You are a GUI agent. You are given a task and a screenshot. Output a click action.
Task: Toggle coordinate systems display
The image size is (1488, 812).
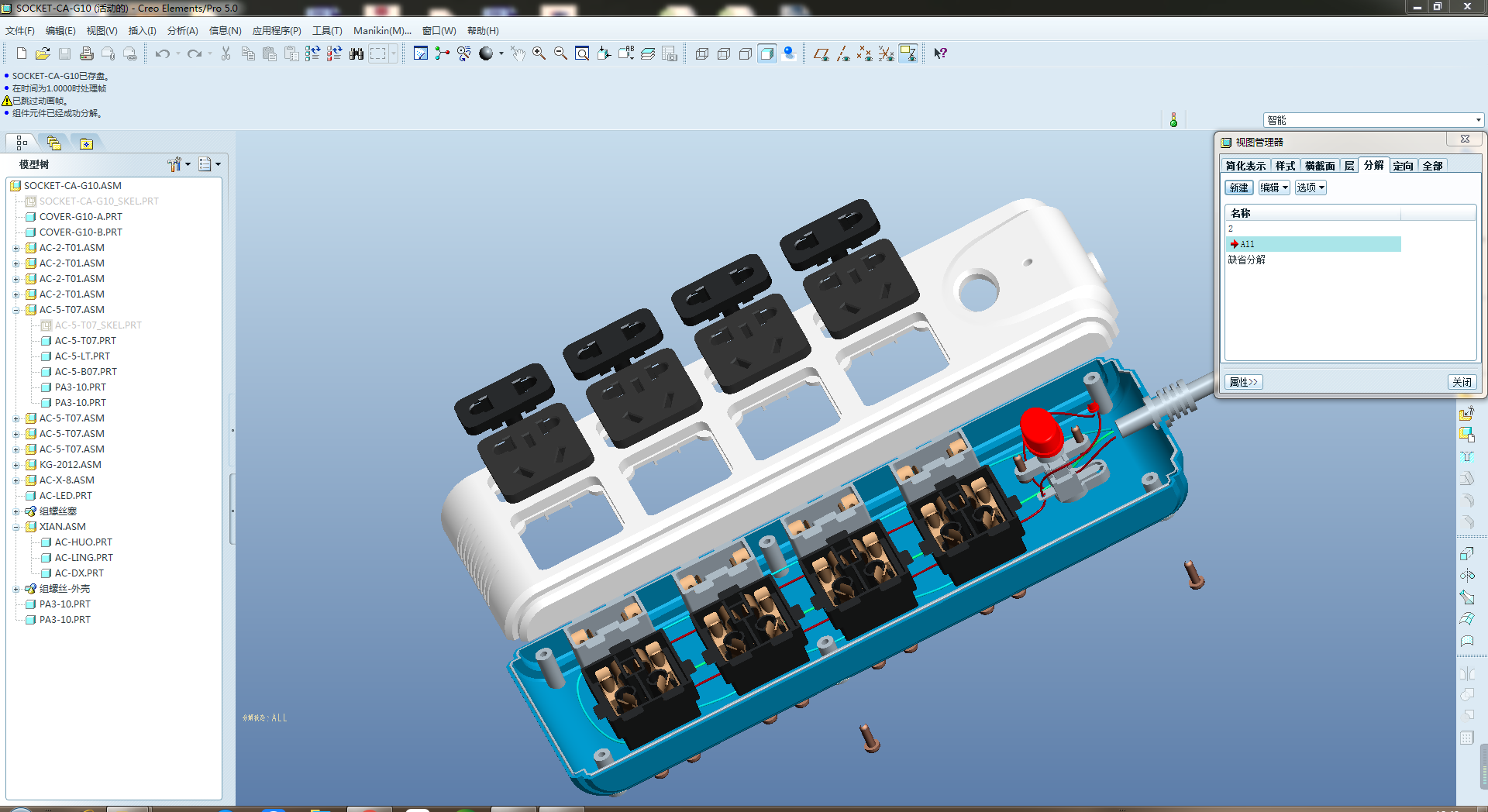[887, 53]
